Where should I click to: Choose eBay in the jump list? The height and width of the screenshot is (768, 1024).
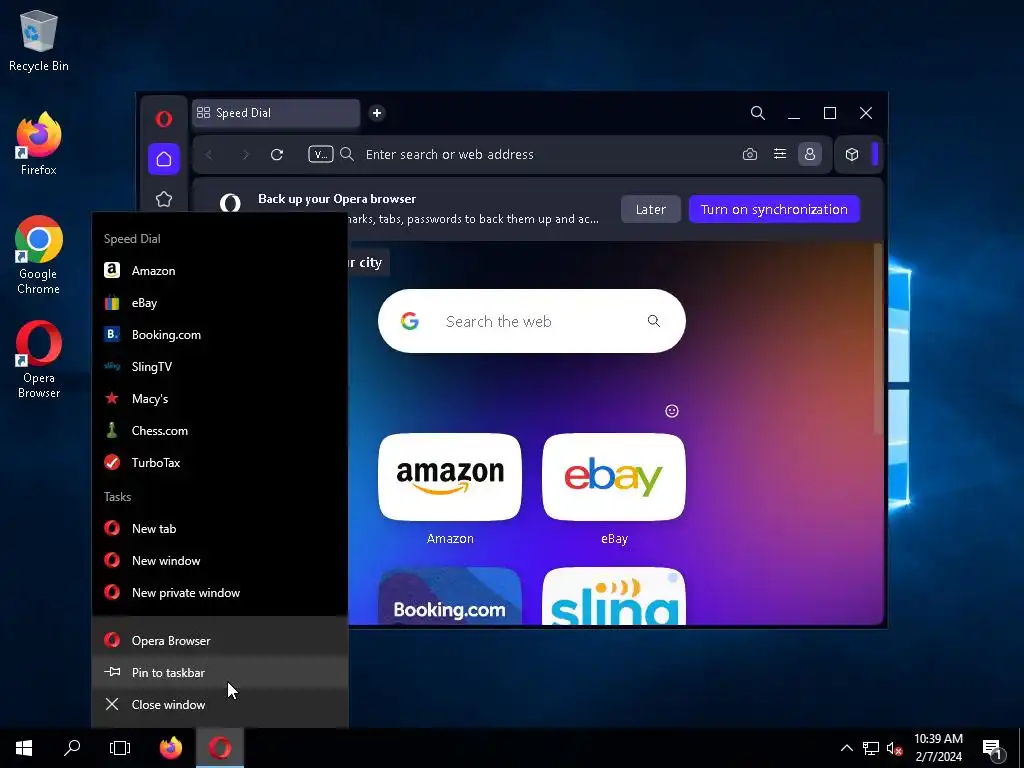220,302
